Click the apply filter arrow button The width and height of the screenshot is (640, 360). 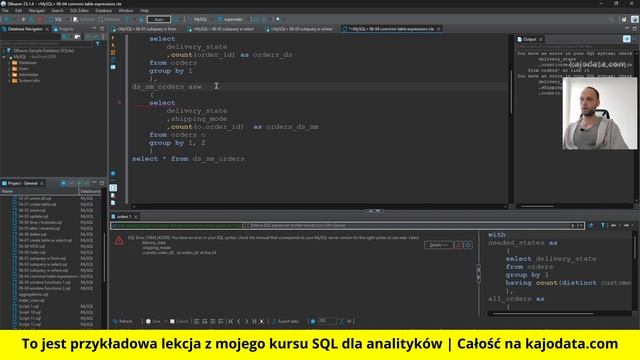click(x=573, y=225)
